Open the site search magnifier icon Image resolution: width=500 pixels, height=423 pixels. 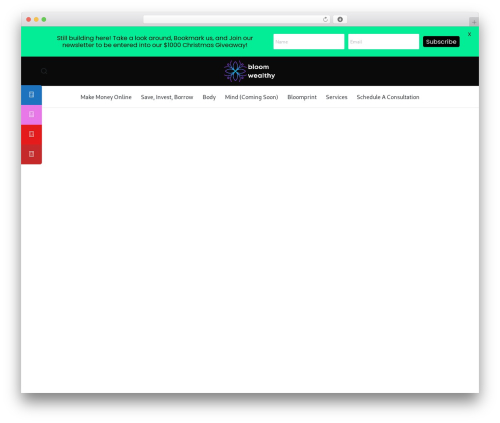click(44, 71)
